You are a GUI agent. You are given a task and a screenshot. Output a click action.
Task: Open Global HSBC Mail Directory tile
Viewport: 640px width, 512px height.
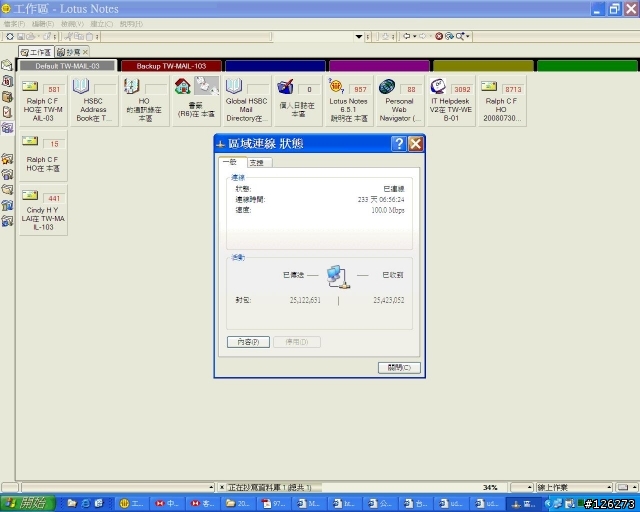point(247,101)
